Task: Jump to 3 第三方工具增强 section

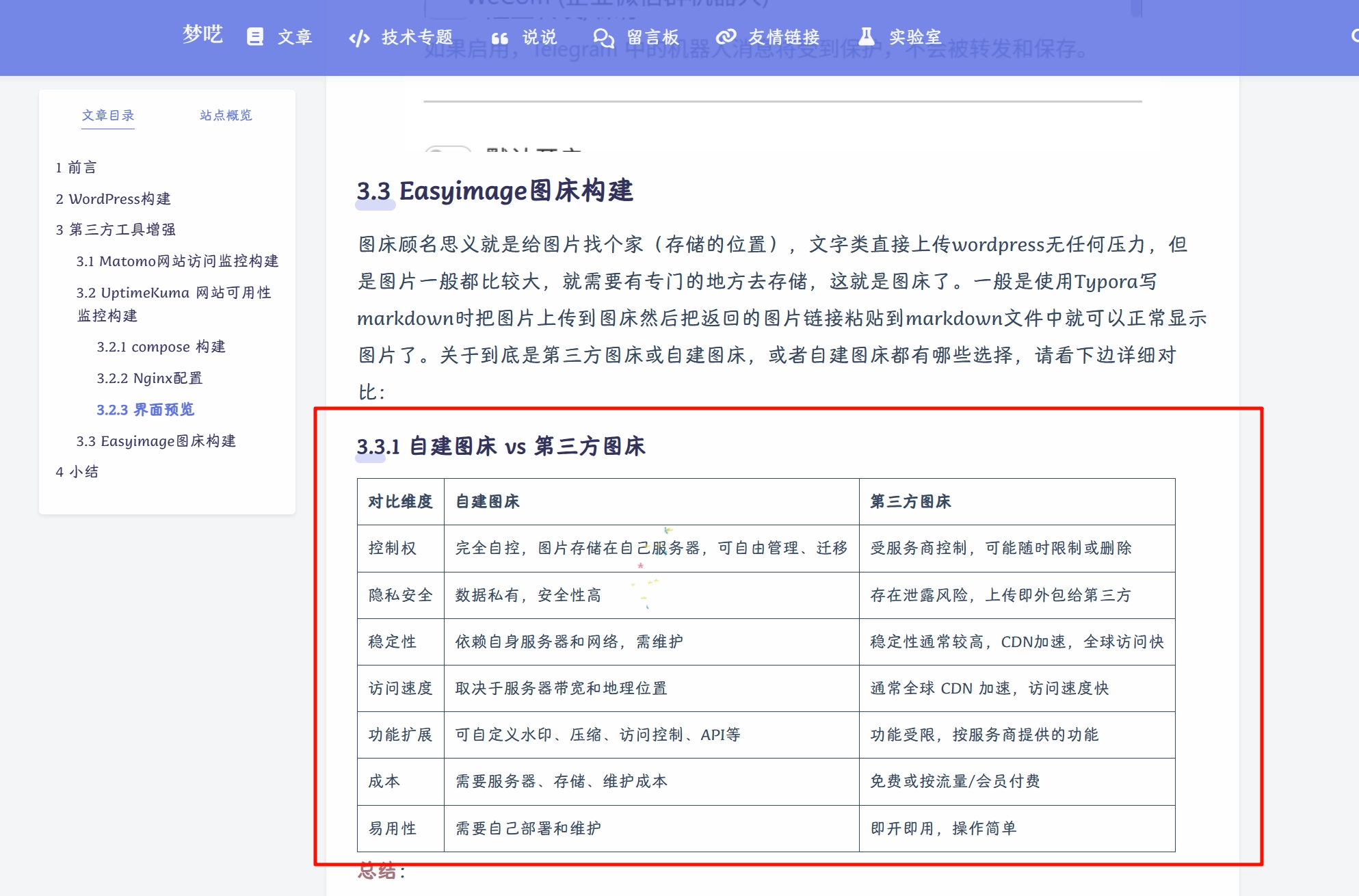Action: click(x=116, y=230)
